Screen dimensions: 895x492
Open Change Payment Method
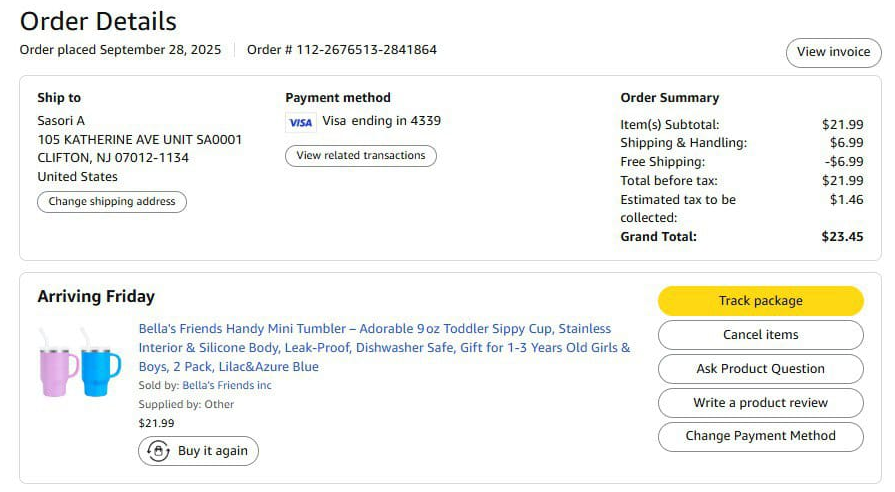click(760, 436)
